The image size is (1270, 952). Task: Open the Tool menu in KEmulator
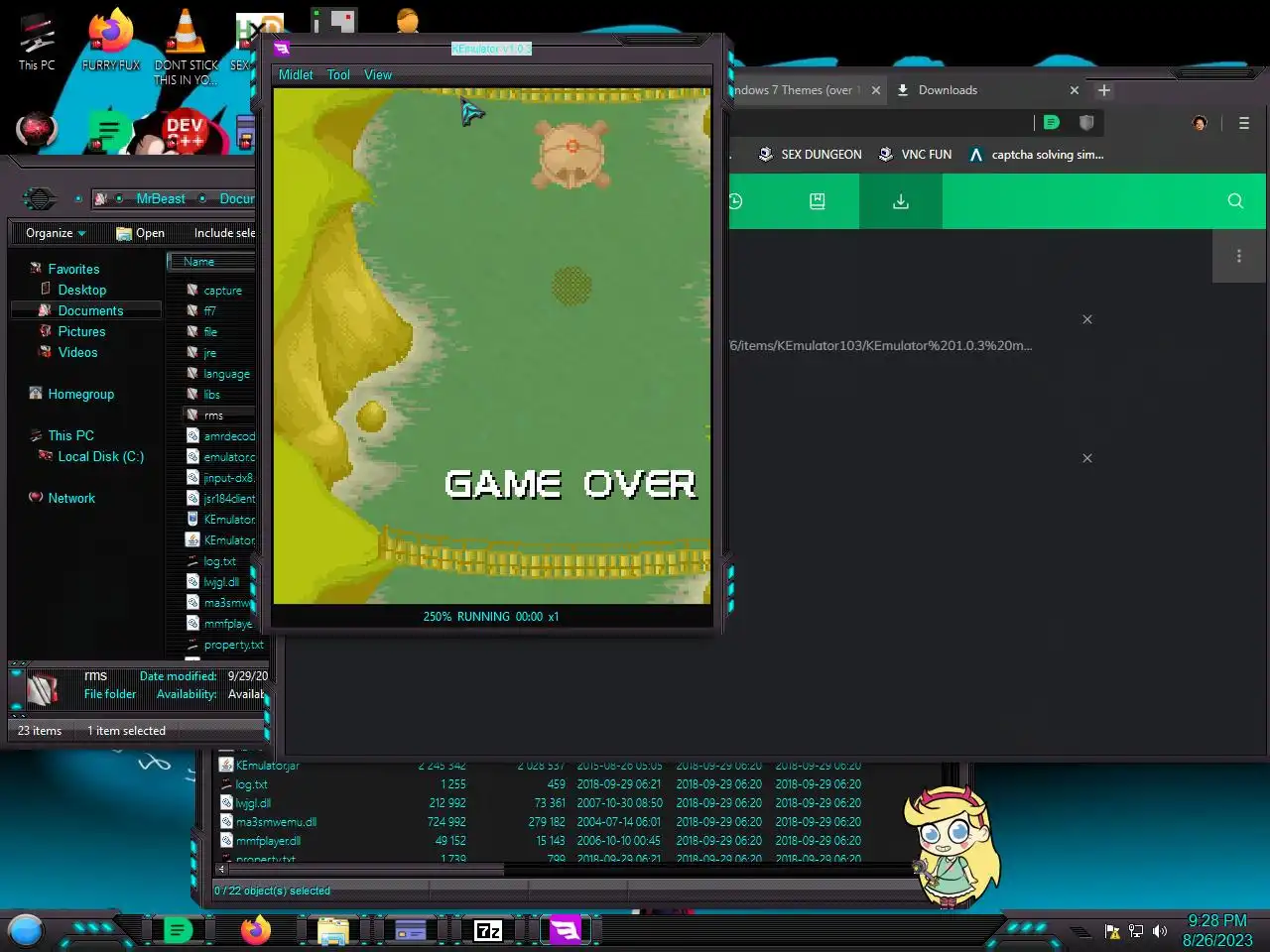click(x=338, y=74)
